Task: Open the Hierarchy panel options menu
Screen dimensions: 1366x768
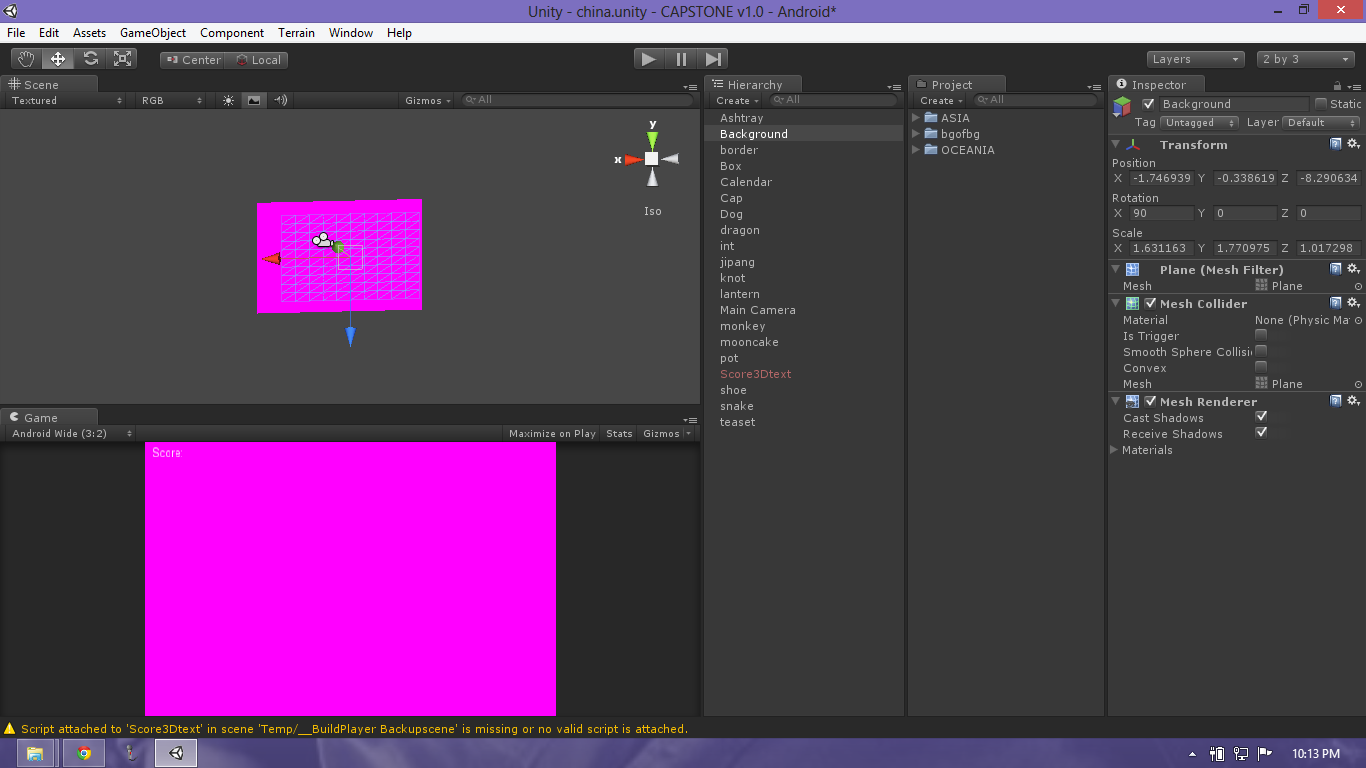Action: click(x=894, y=86)
